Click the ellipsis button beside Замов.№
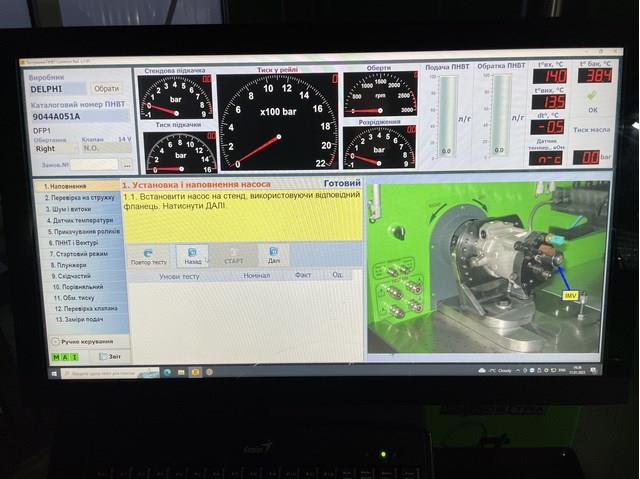This screenshot has height=479, width=640. (127, 164)
